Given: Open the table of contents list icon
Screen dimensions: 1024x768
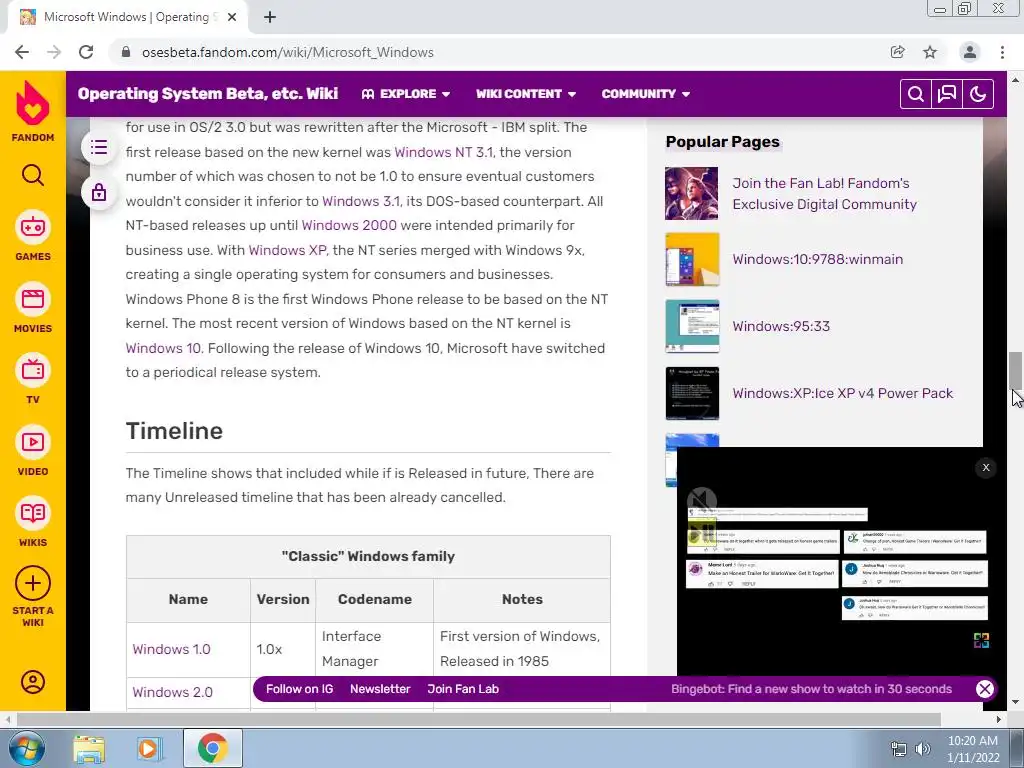Looking at the screenshot, I should (x=99, y=147).
